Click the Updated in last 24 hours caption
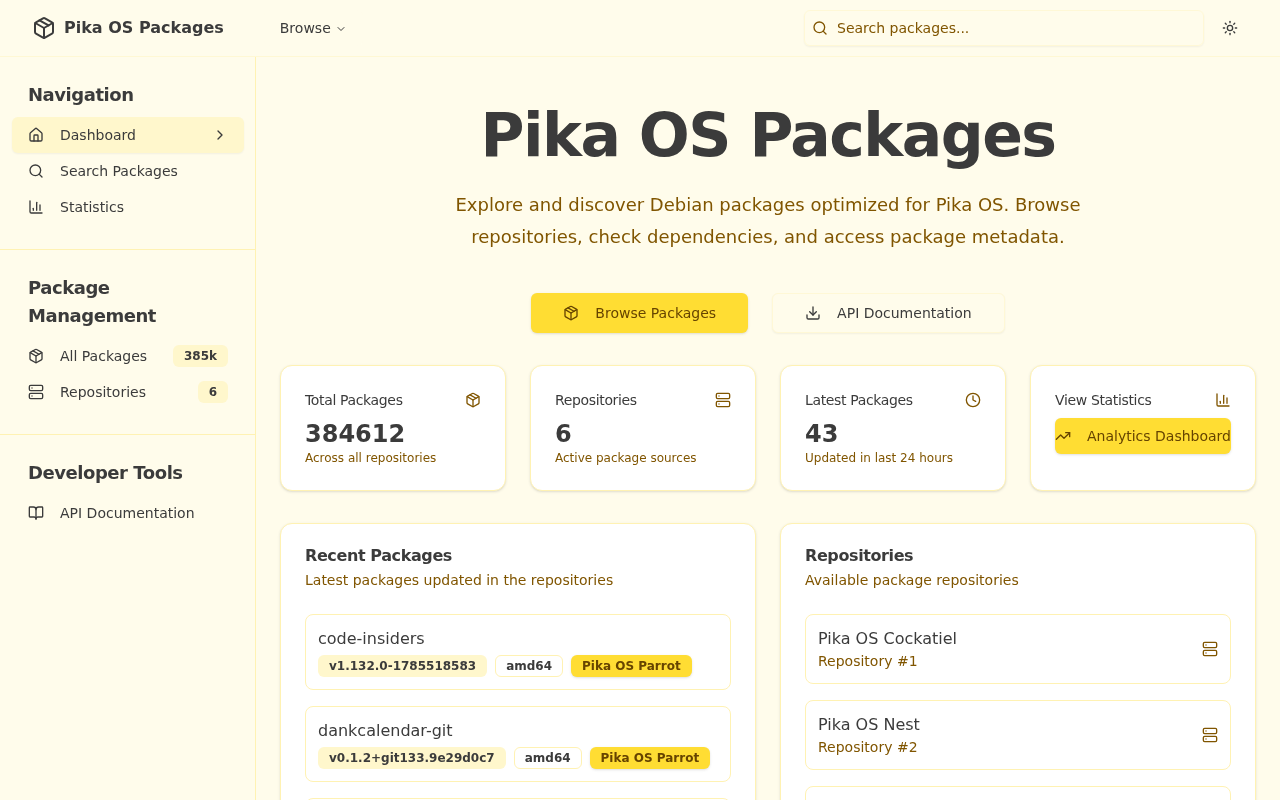This screenshot has width=1280, height=800. 879,458
